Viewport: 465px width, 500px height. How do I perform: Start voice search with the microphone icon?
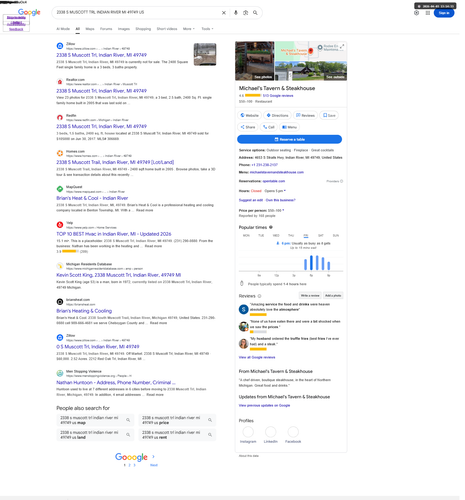(236, 13)
